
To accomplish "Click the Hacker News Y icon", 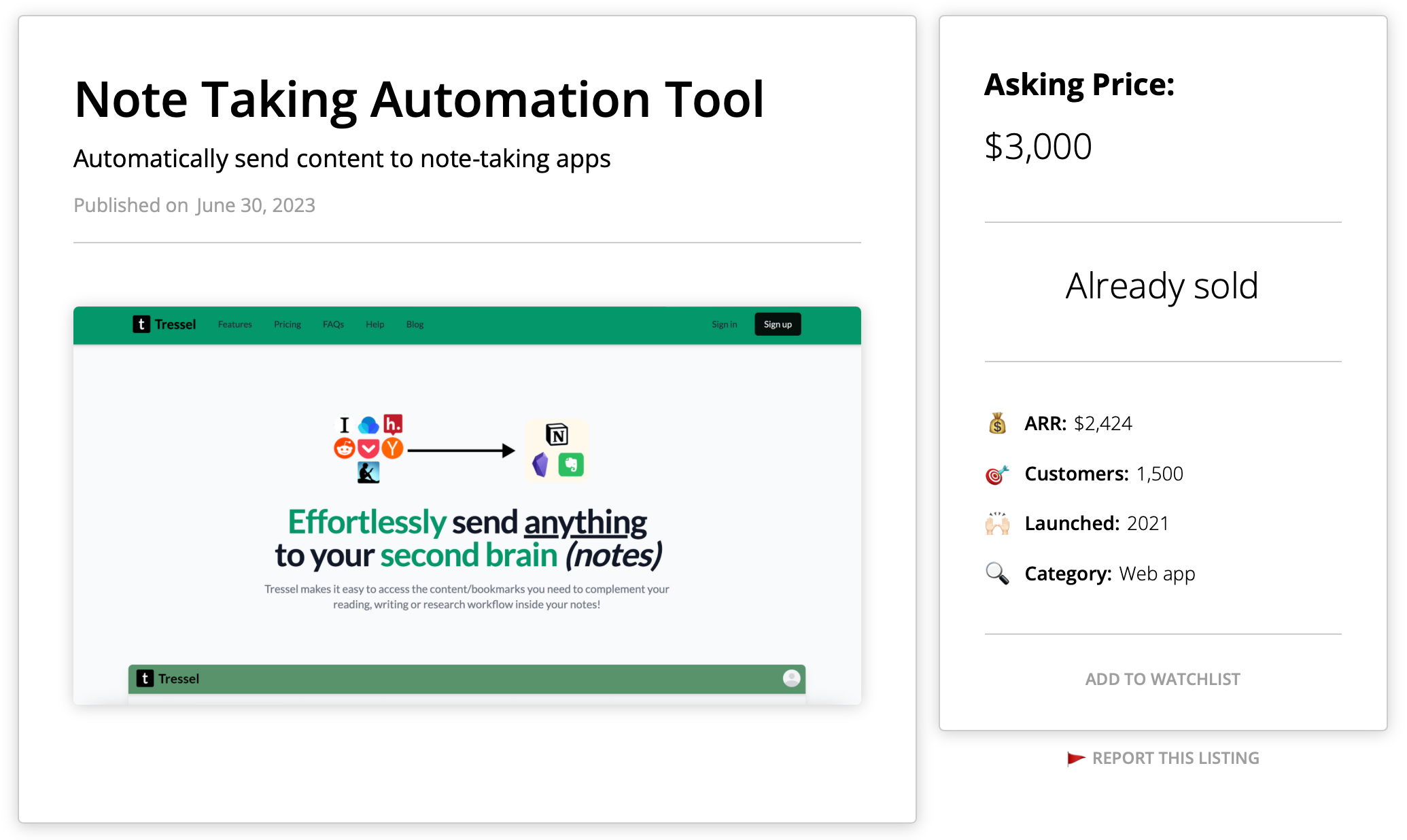I will 392,448.
